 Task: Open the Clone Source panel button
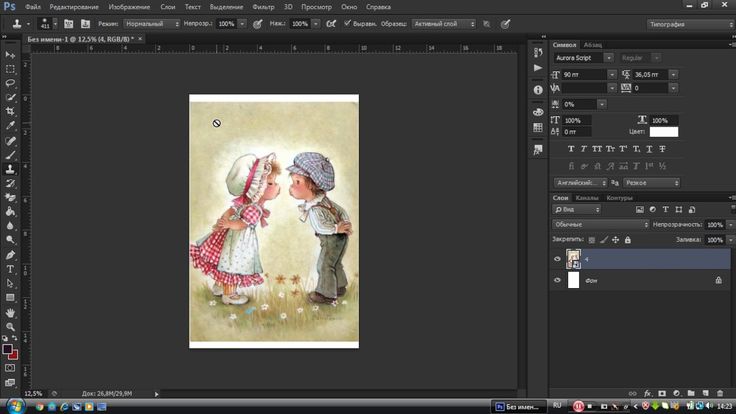(x=85, y=24)
